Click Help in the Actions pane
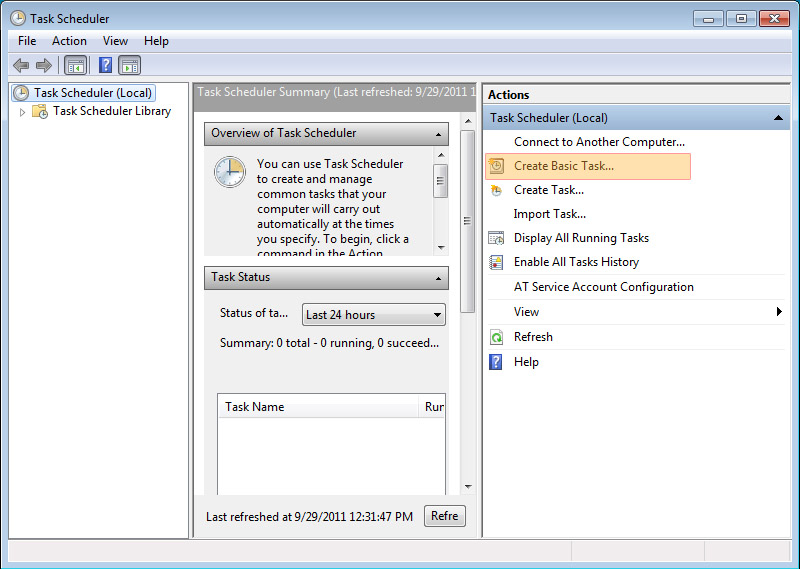 point(526,362)
